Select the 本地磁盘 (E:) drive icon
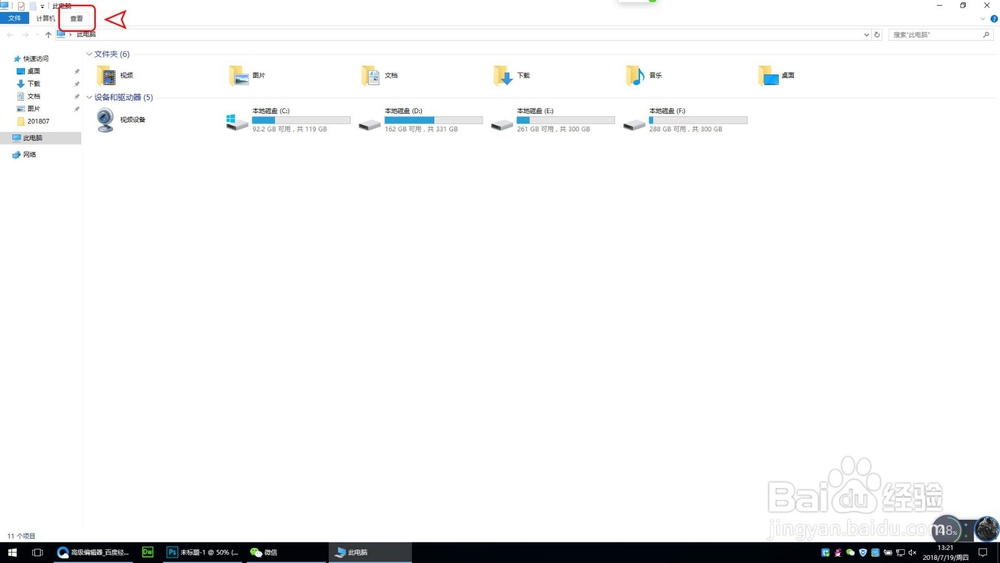 tap(502, 124)
